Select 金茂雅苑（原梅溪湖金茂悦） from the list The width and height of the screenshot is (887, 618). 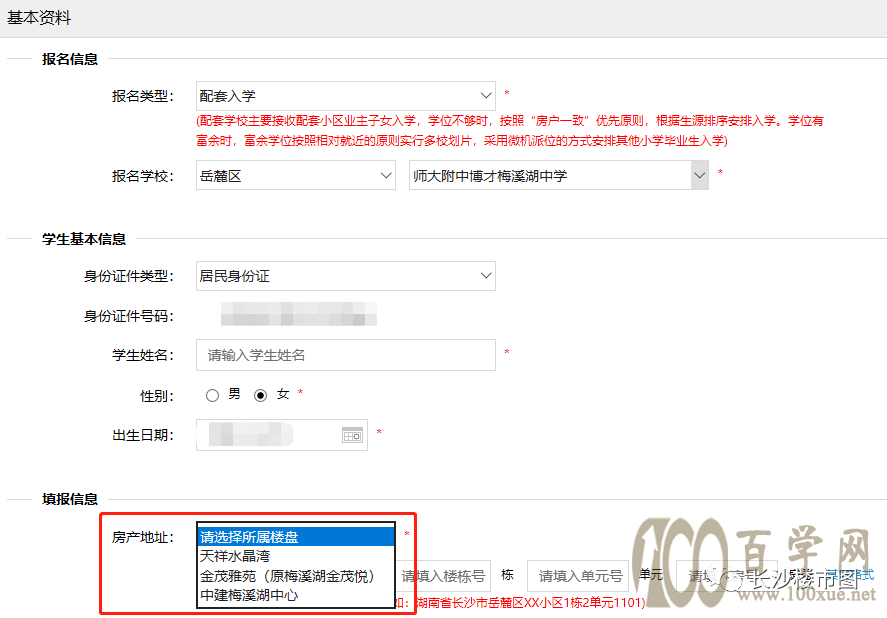pos(296,576)
